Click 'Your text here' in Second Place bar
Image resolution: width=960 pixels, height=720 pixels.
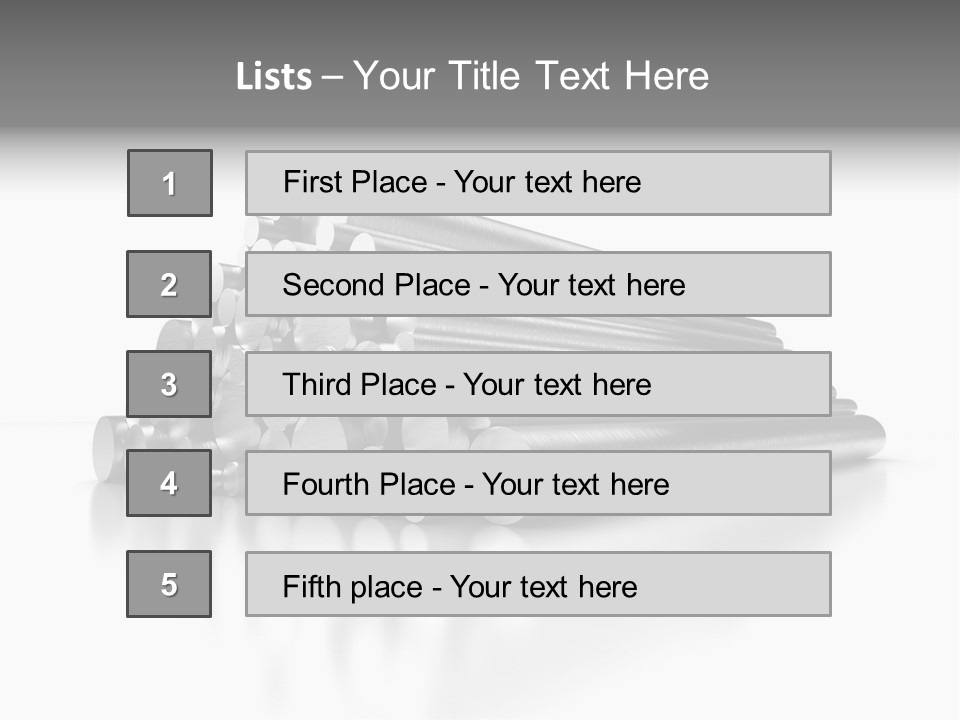click(591, 285)
